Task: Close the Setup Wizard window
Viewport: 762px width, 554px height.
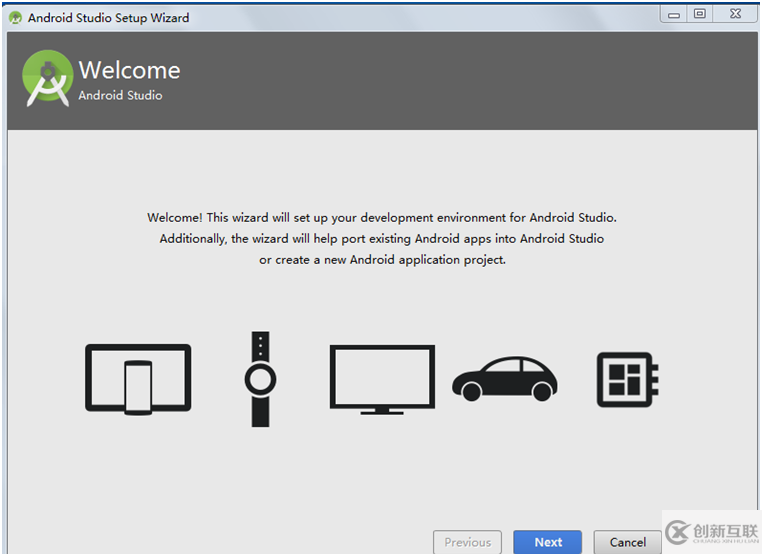Action: [x=735, y=14]
